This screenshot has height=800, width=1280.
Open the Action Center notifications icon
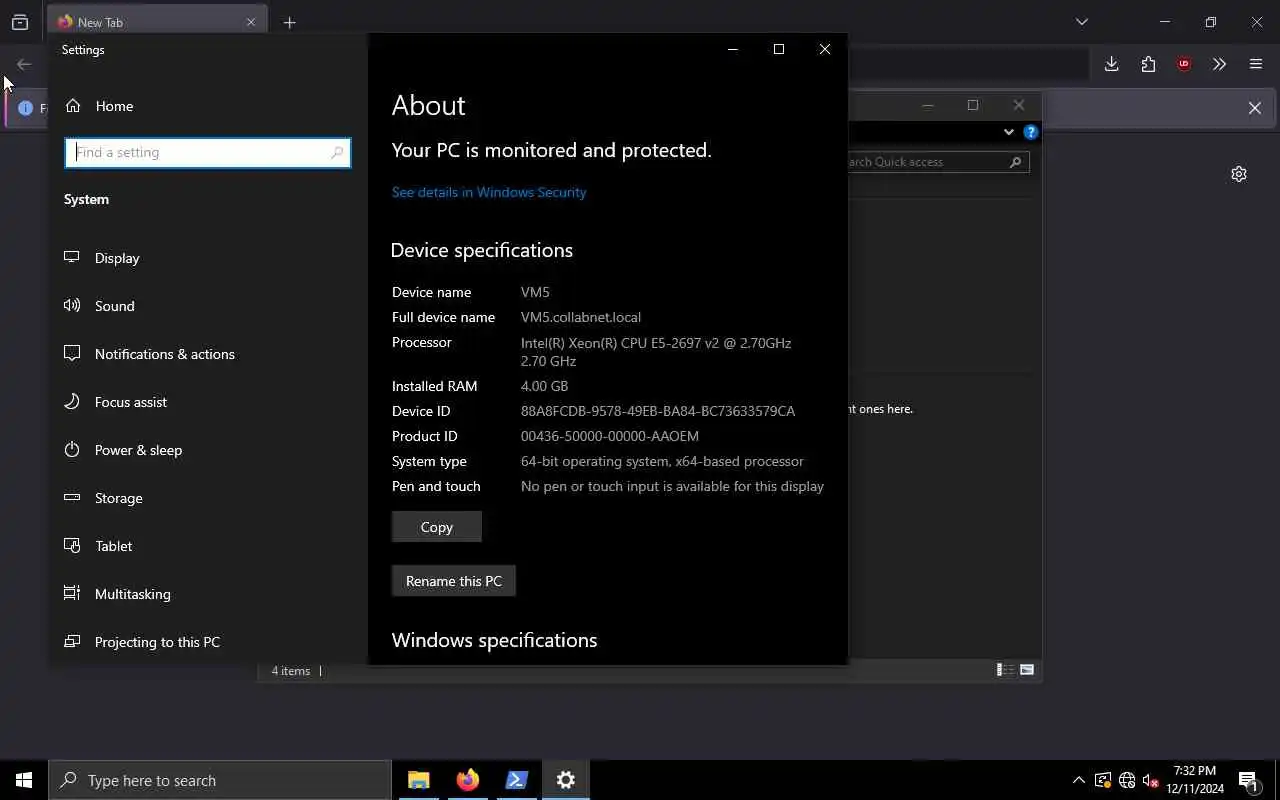tap(1248, 780)
